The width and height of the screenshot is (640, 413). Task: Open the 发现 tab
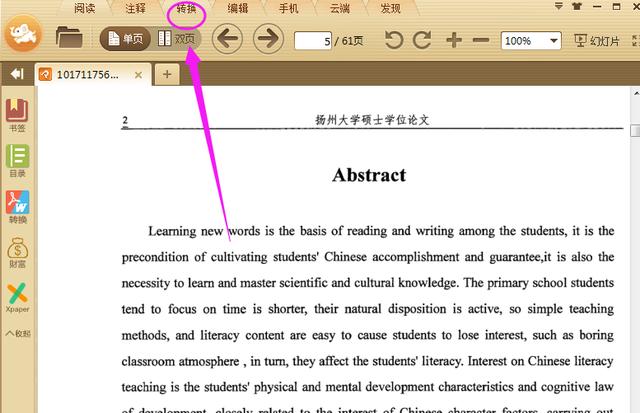click(x=391, y=8)
